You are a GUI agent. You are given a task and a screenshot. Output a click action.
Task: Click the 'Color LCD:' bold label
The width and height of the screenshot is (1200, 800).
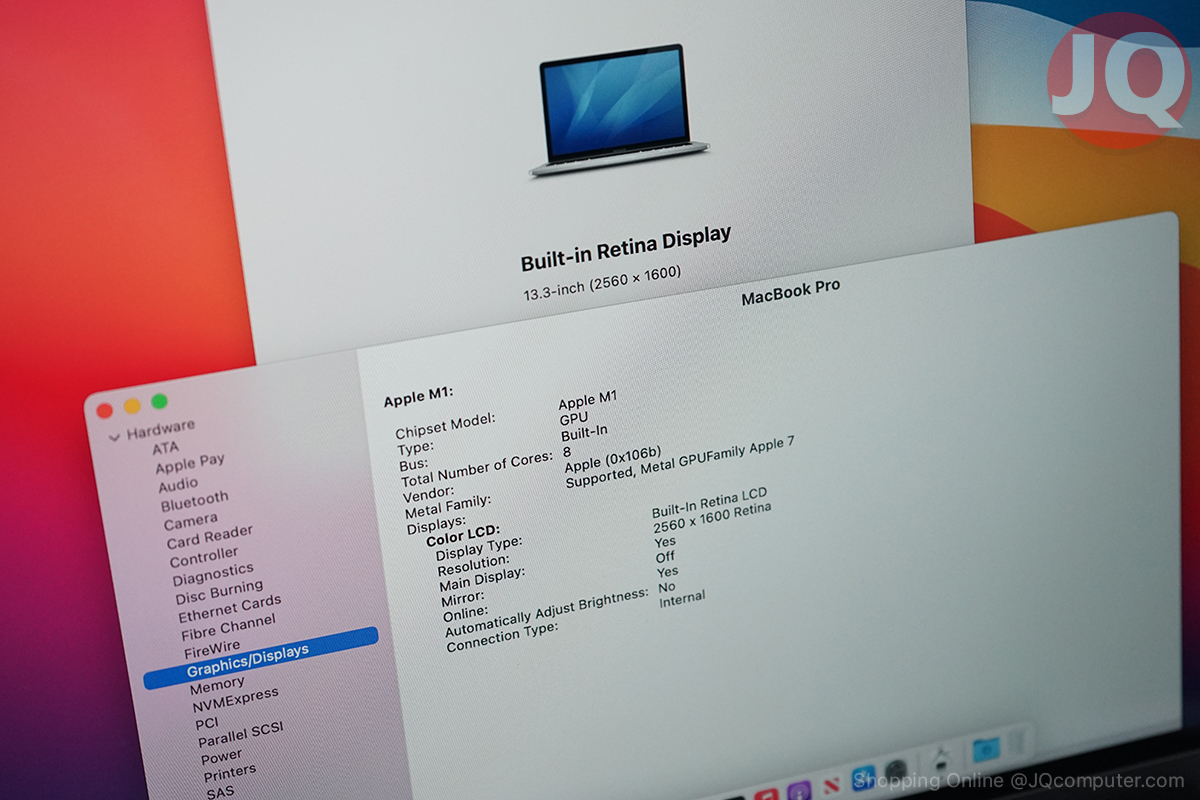(463, 535)
